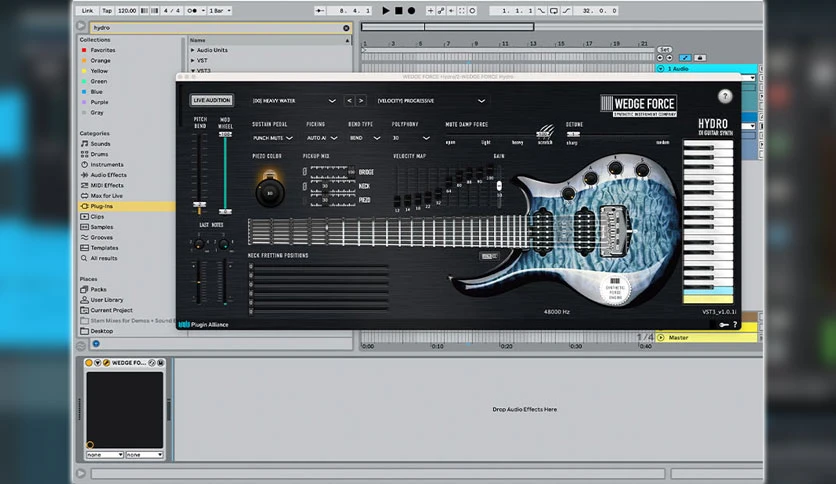Toggle the Punch-In switch icon
The width and height of the screenshot is (836, 484).
coord(542,11)
